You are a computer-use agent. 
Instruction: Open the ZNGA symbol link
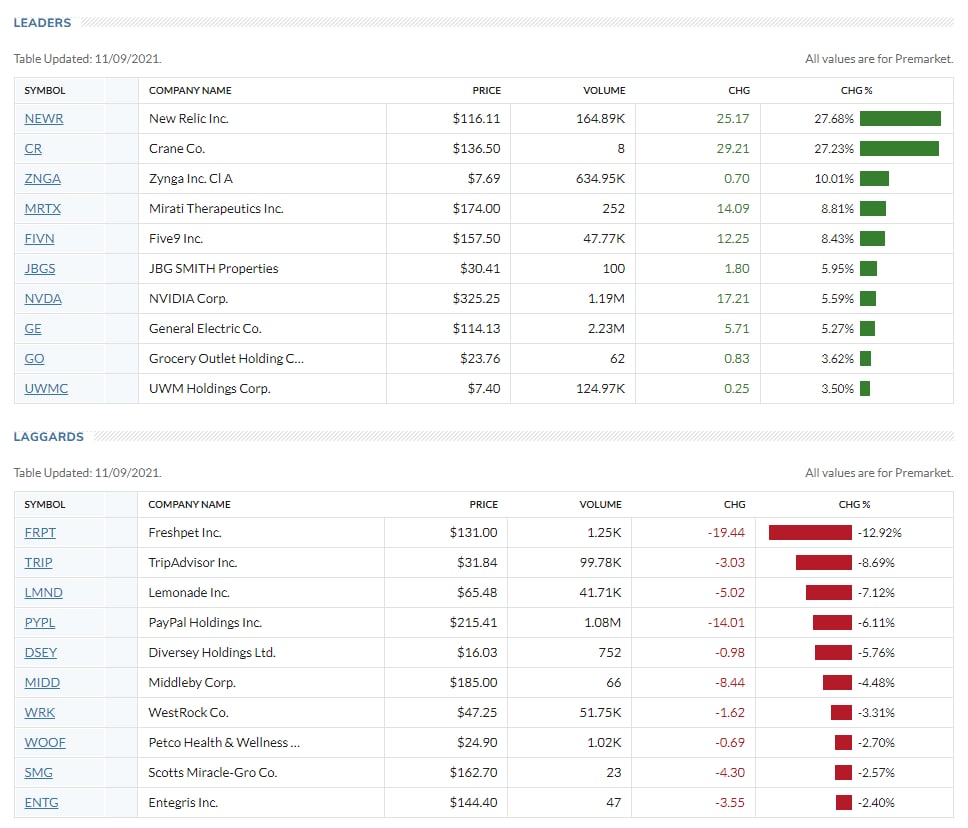[43, 178]
